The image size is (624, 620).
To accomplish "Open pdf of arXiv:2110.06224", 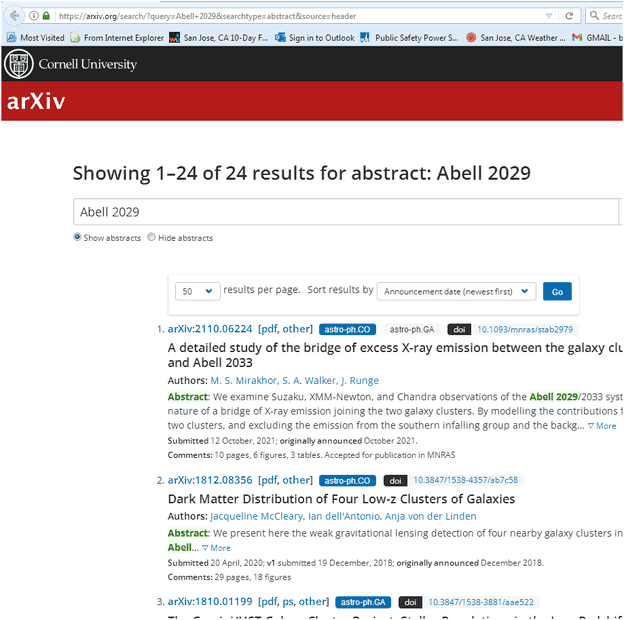I will coord(269,329).
